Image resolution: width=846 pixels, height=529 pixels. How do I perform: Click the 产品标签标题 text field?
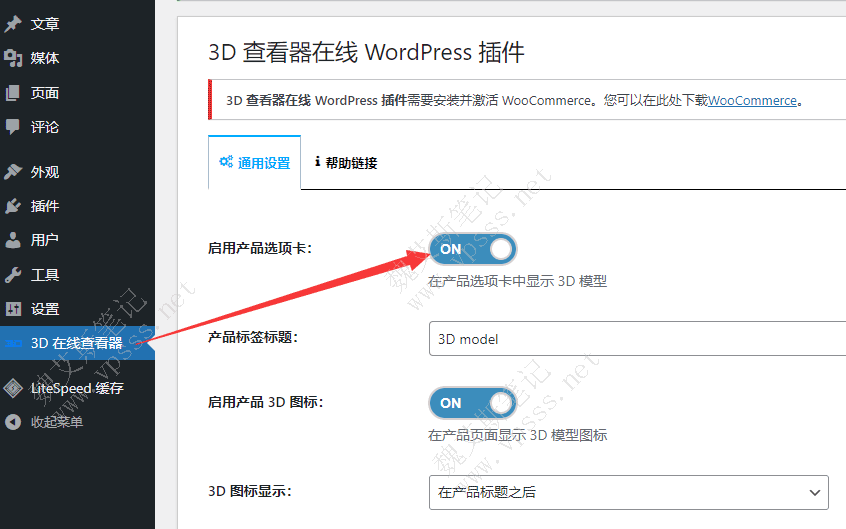click(636, 339)
